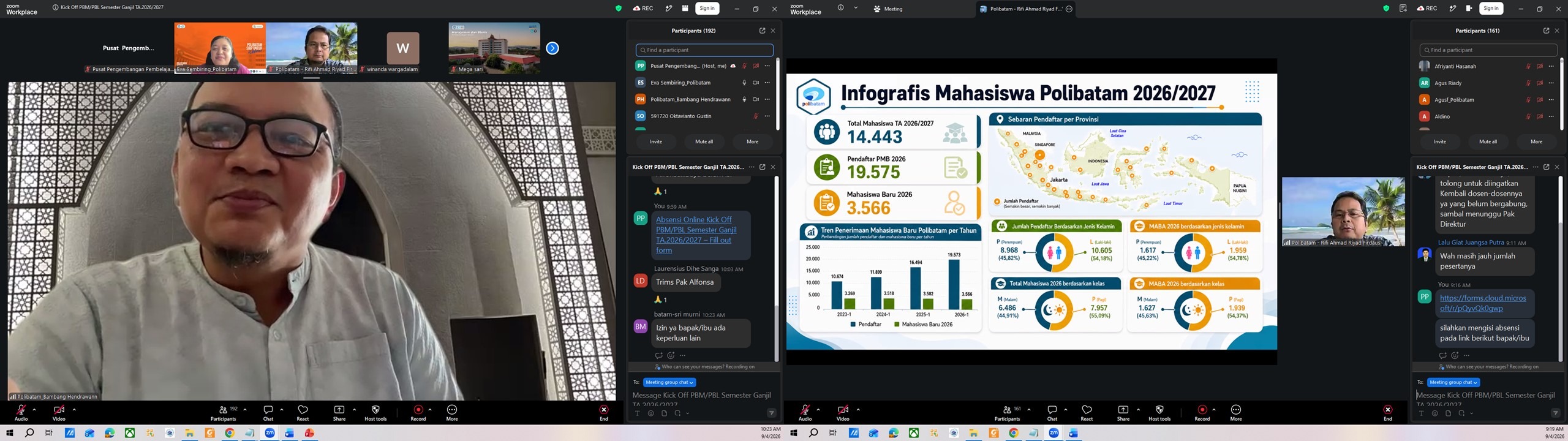Image resolution: width=1568 pixels, height=441 pixels.
Task: Expand Share options arrow in left window
Action: [355, 410]
